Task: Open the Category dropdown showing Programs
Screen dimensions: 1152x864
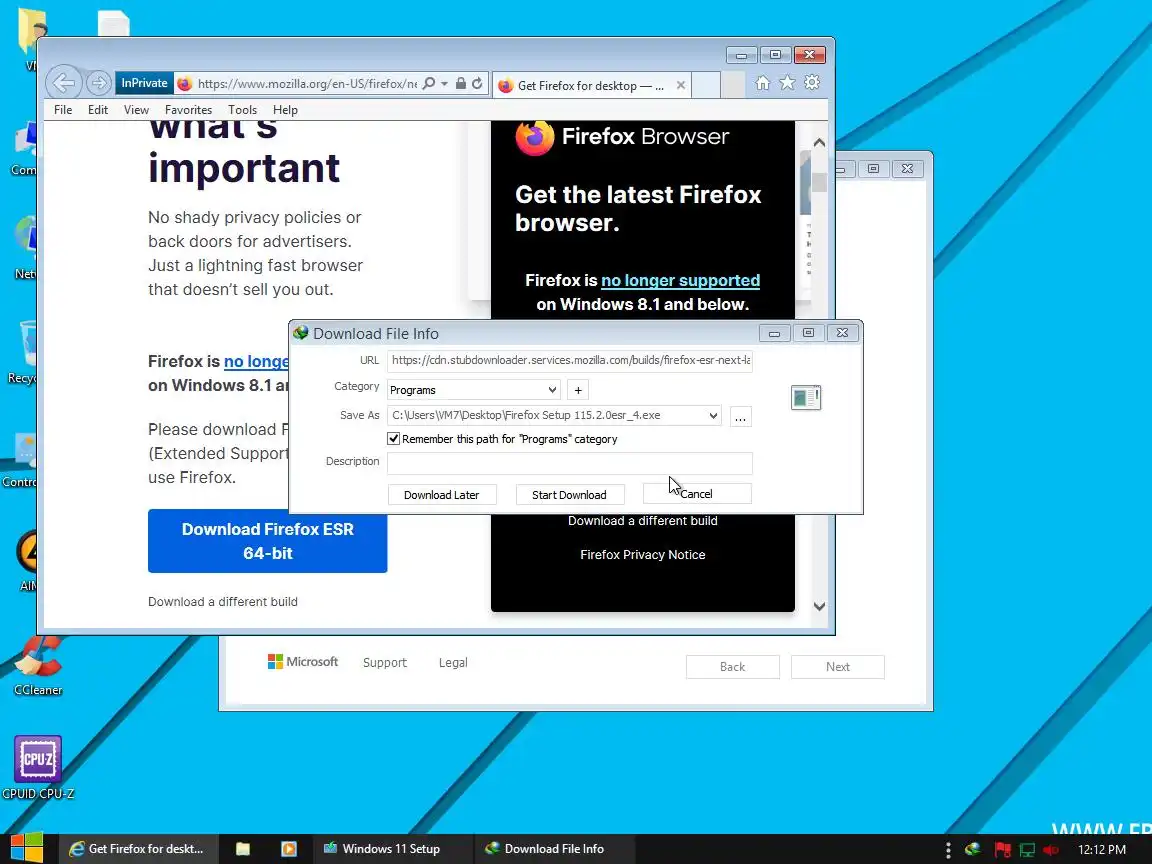Action: point(474,390)
